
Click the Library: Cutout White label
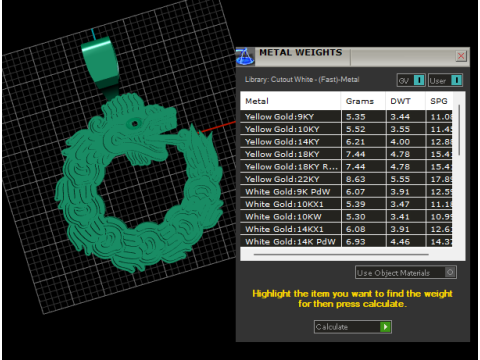[x=302, y=80]
